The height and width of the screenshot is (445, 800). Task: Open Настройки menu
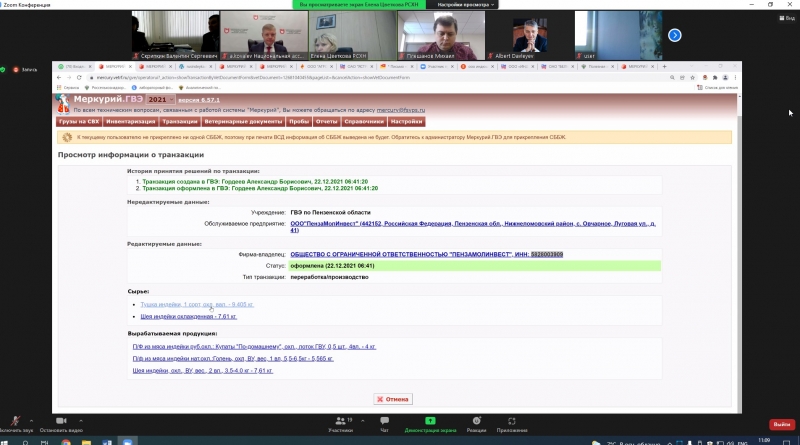407,121
